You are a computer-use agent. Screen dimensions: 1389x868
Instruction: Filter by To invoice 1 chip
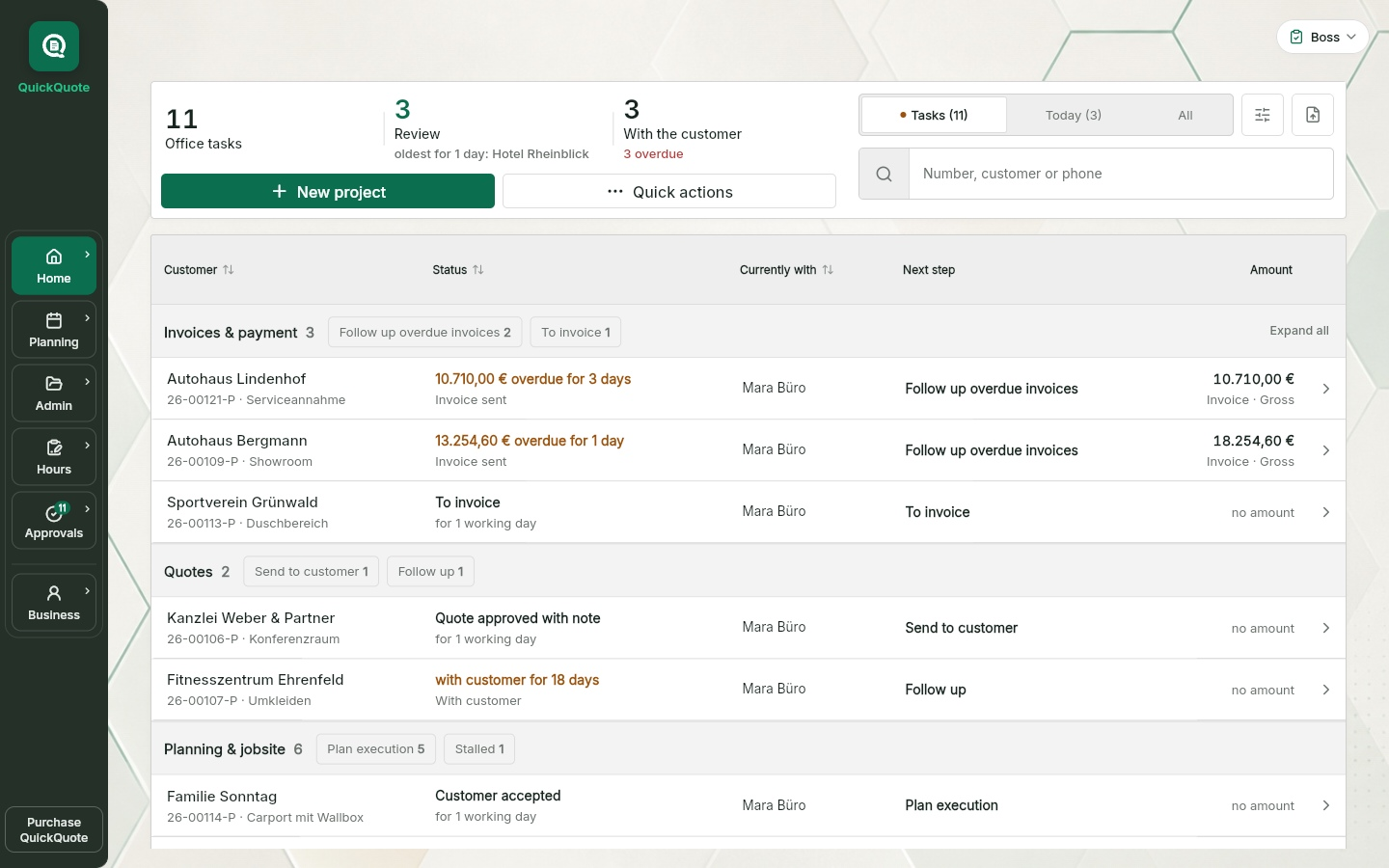click(x=576, y=333)
